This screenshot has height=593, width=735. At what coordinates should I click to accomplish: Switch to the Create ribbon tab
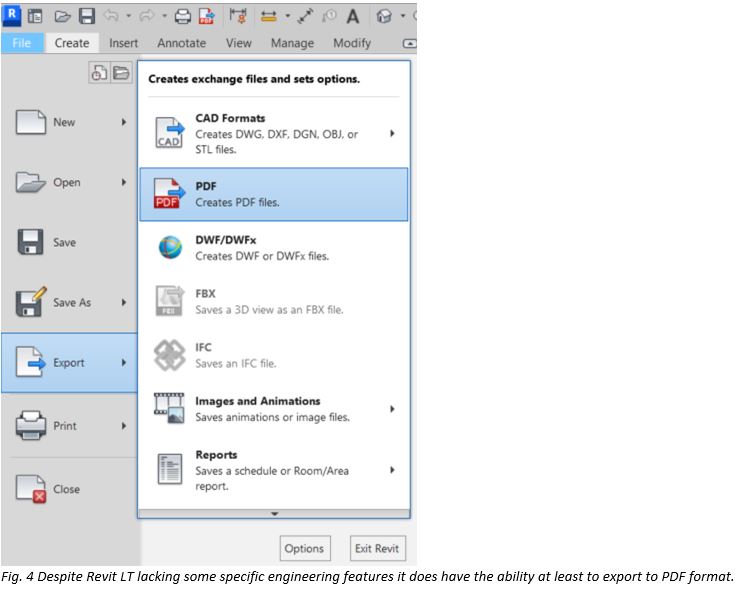72,43
